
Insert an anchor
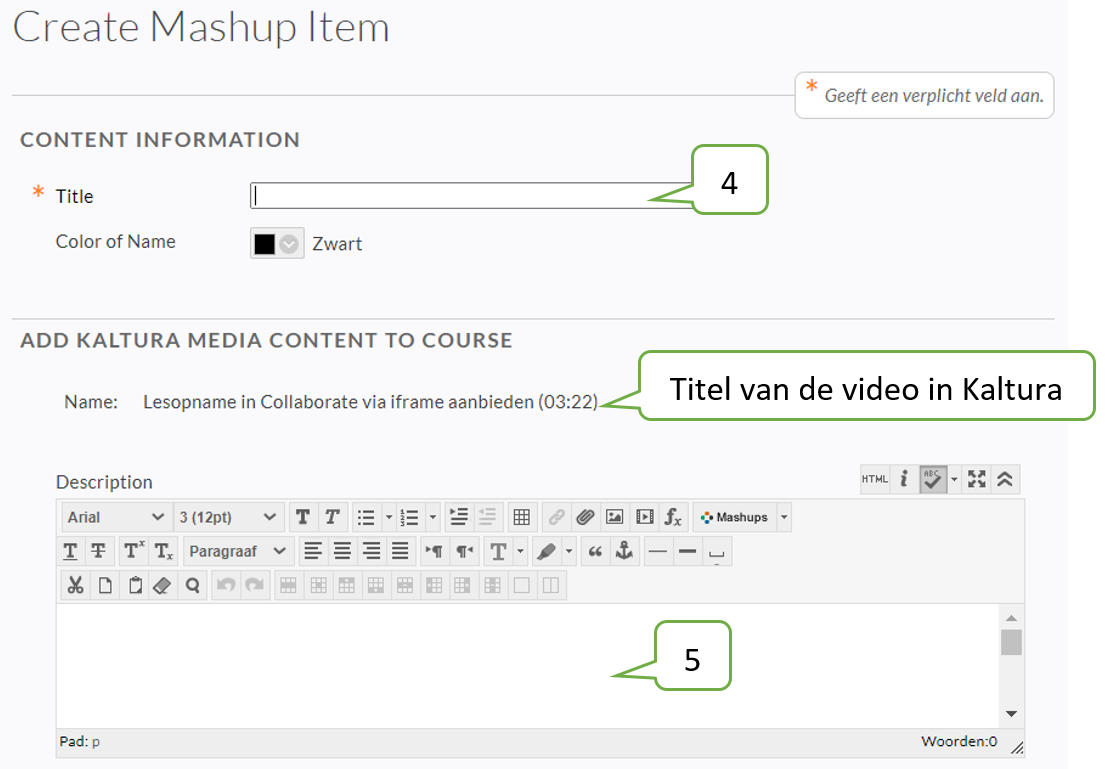tap(624, 551)
